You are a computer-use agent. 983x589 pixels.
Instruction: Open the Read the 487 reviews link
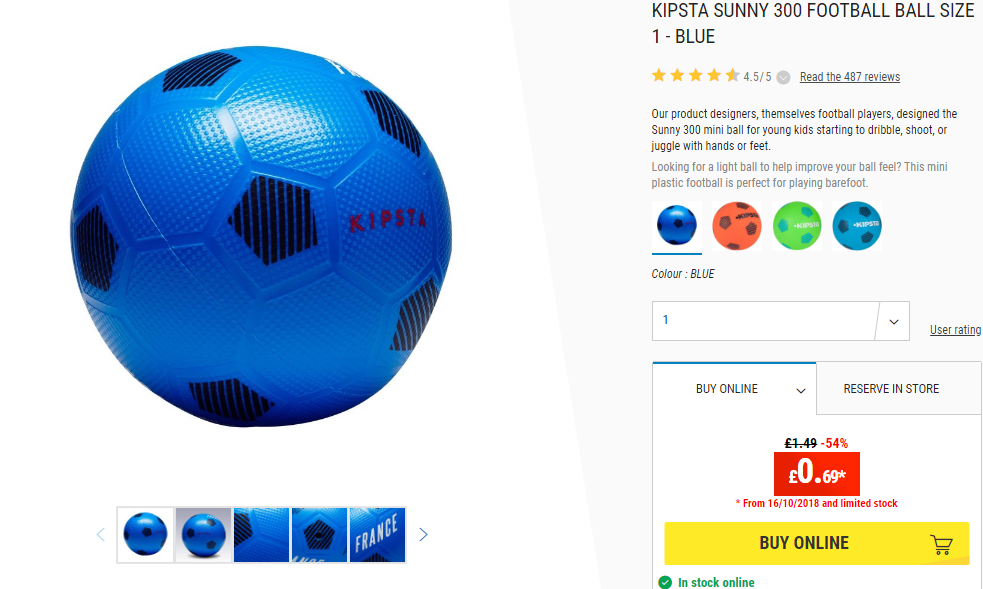(x=849, y=76)
